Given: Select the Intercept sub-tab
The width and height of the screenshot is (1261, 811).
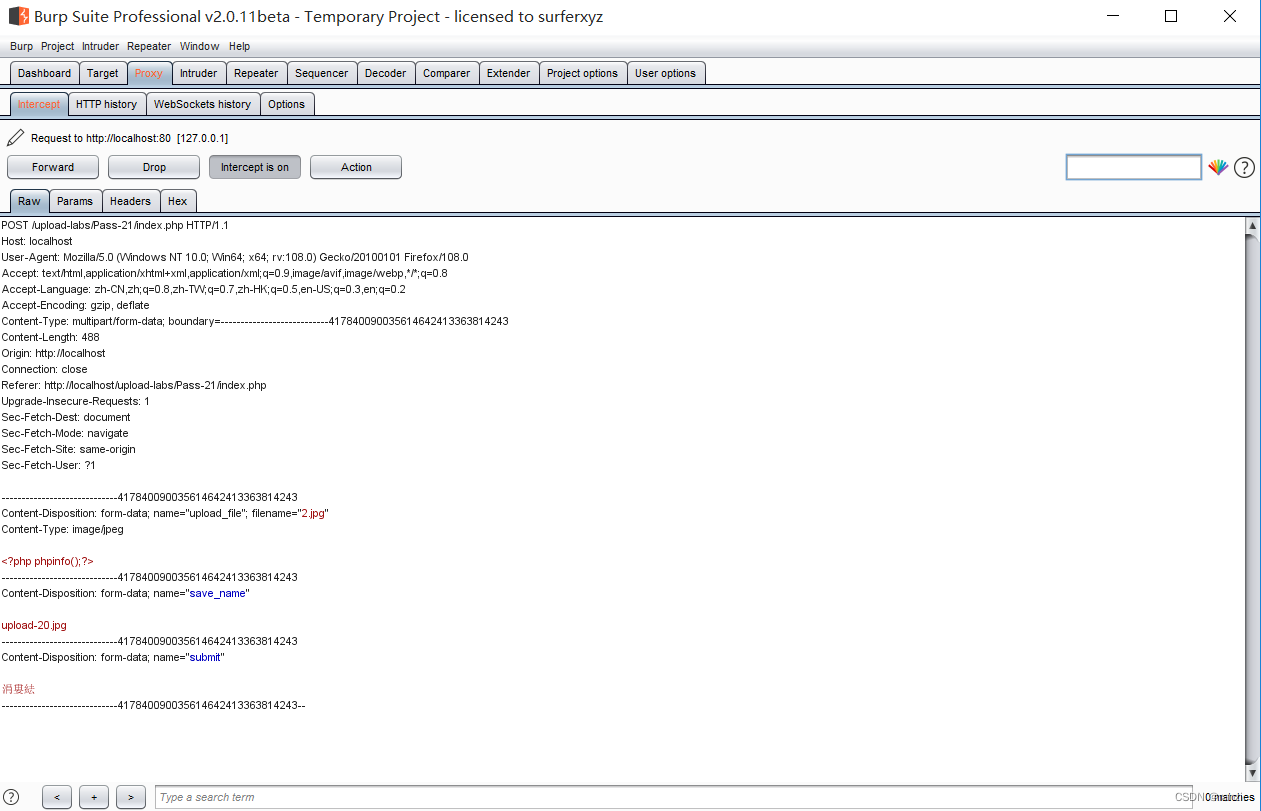Looking at the screenshot, I should (x=39, y=104).
